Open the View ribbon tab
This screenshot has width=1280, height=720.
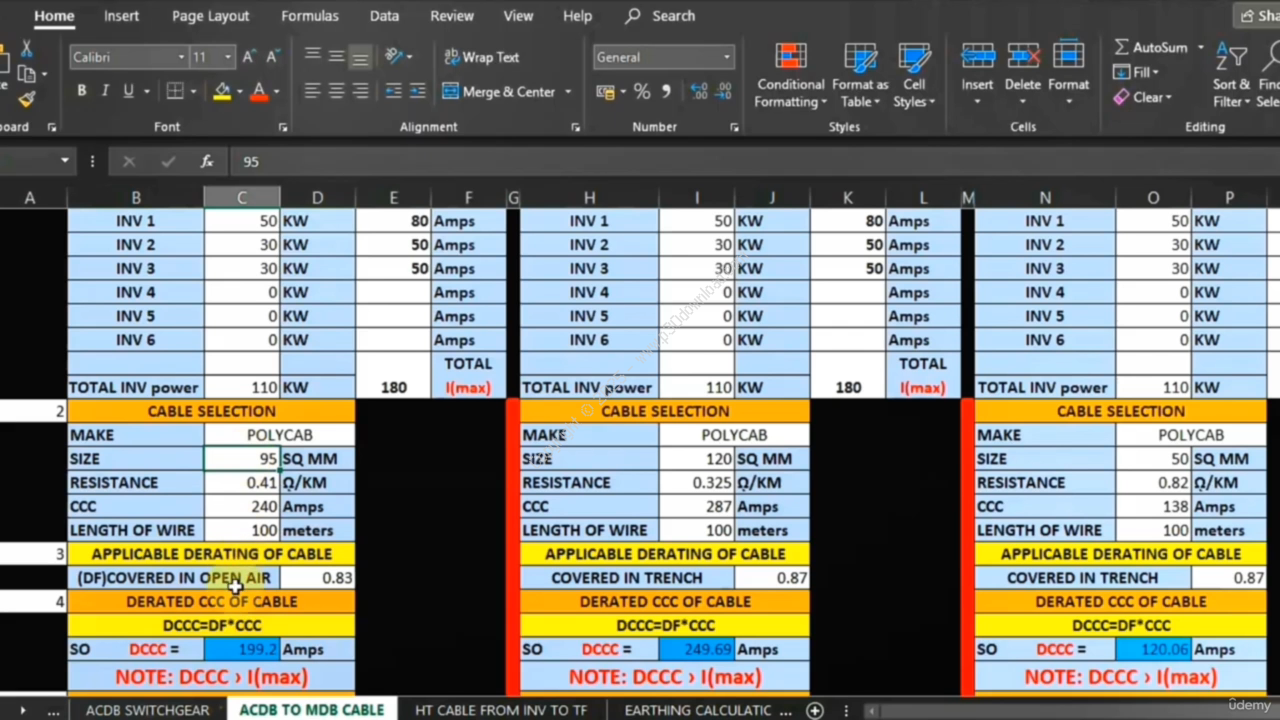pyautogui.click(x=518, y=16)
